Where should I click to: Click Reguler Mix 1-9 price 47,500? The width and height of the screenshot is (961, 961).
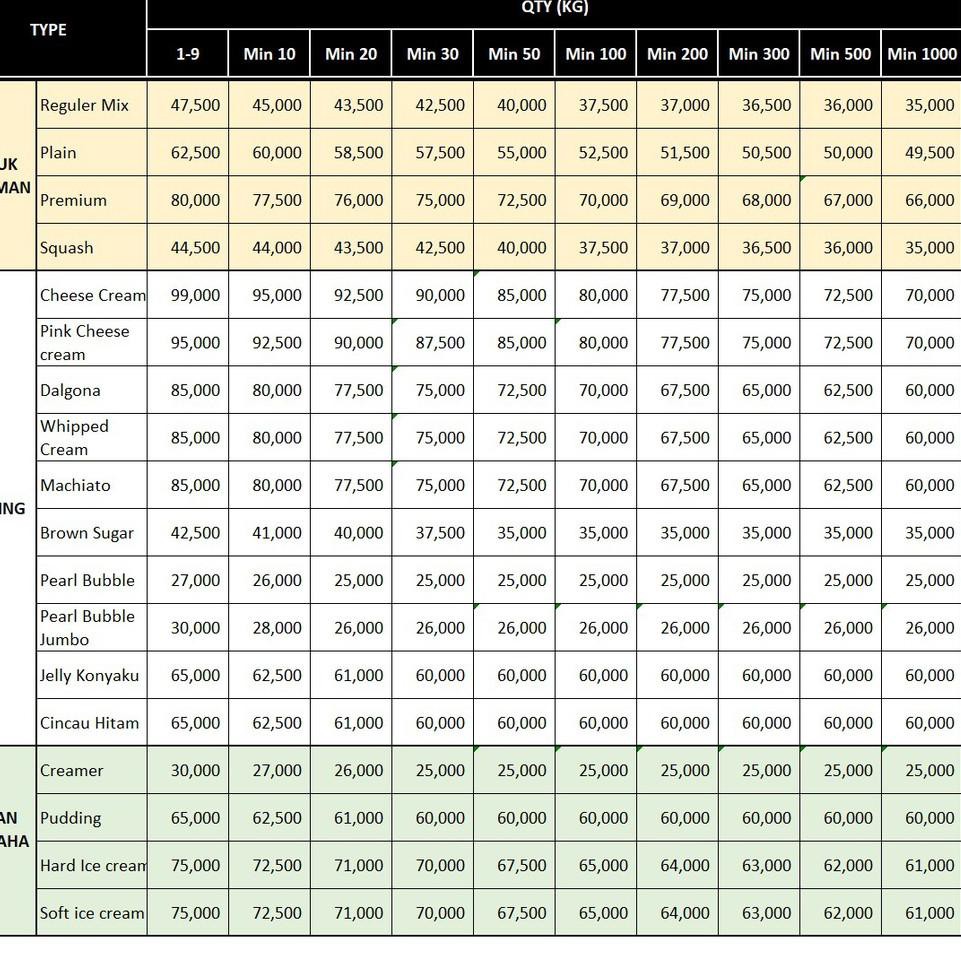coord(188,105)
